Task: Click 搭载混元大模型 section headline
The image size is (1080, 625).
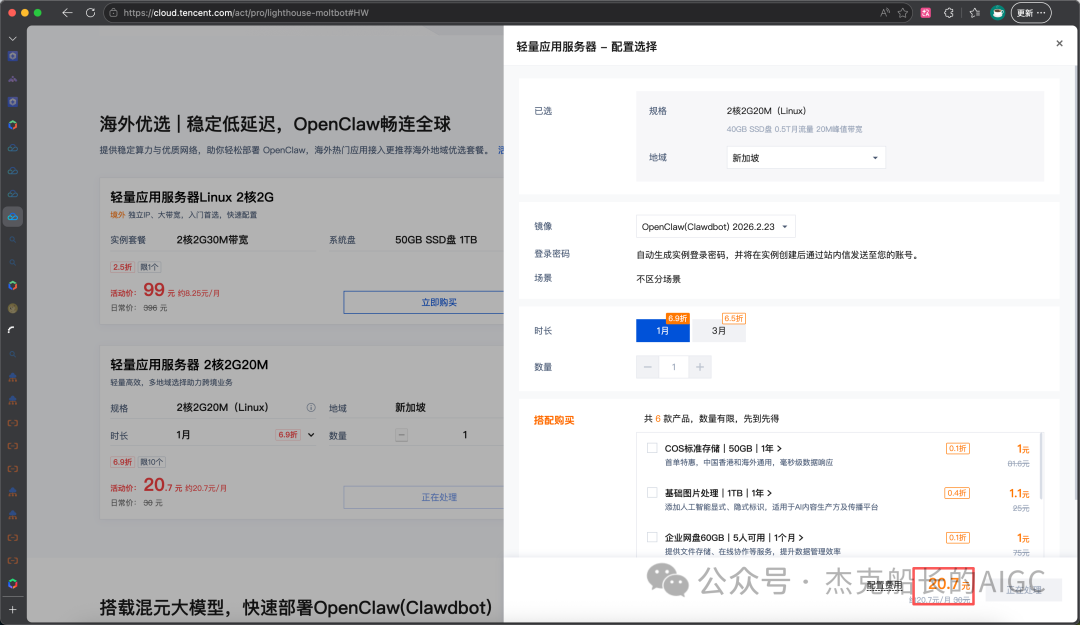Action: [295, 607]
